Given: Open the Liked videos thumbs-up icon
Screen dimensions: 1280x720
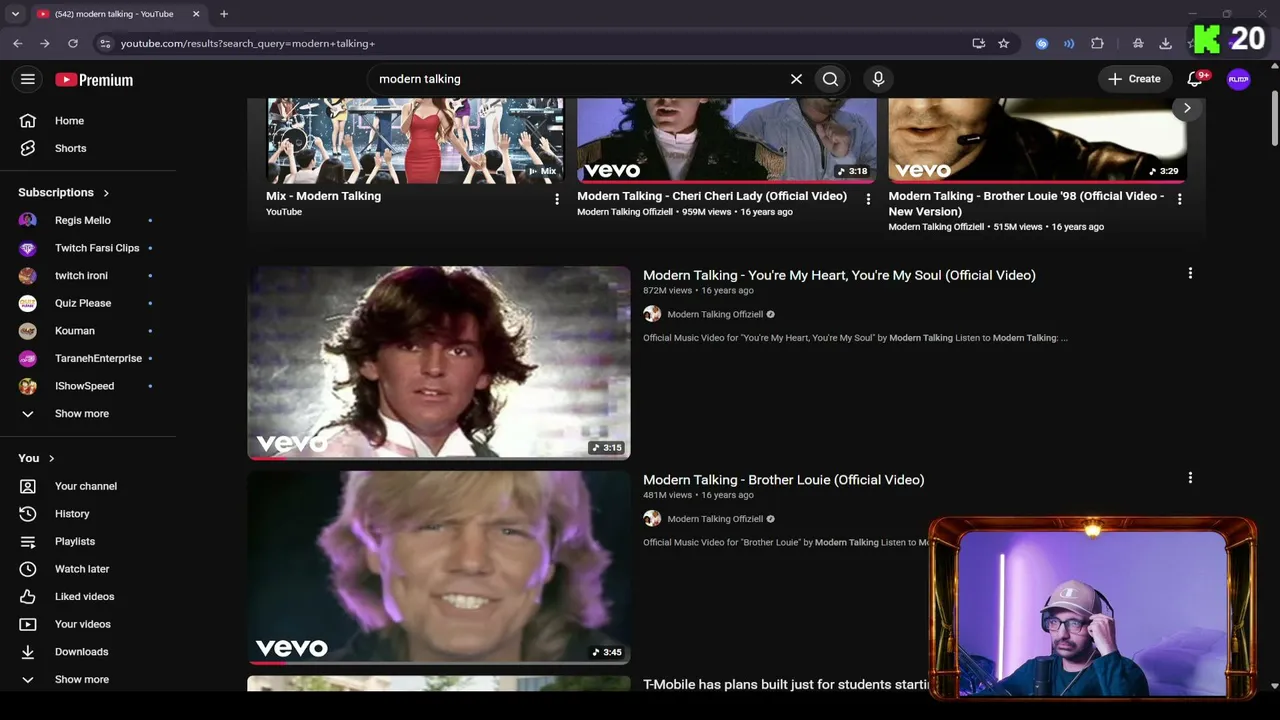Looking at the screenshot, I should [x=28, y=597].
